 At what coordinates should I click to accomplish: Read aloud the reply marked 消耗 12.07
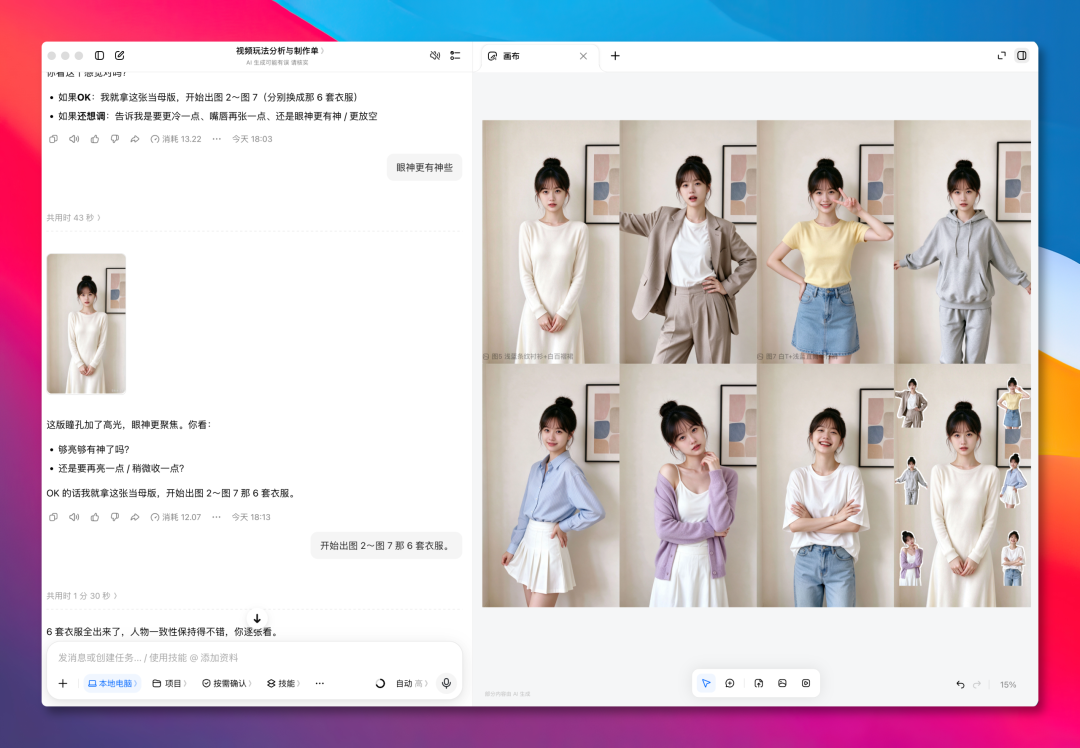click(x=74, y=517)
